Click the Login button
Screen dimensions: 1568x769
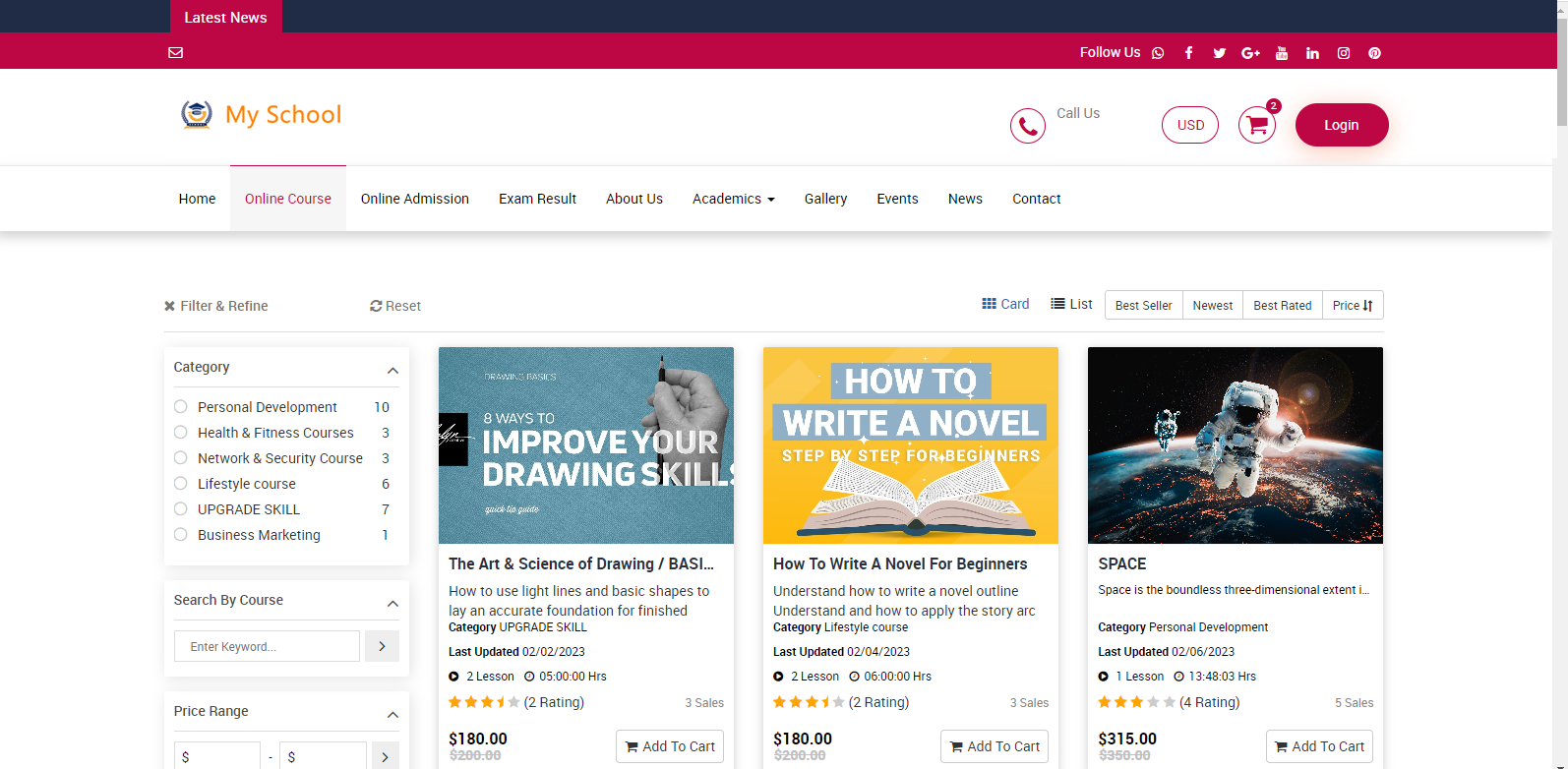tap(1341, 125)
